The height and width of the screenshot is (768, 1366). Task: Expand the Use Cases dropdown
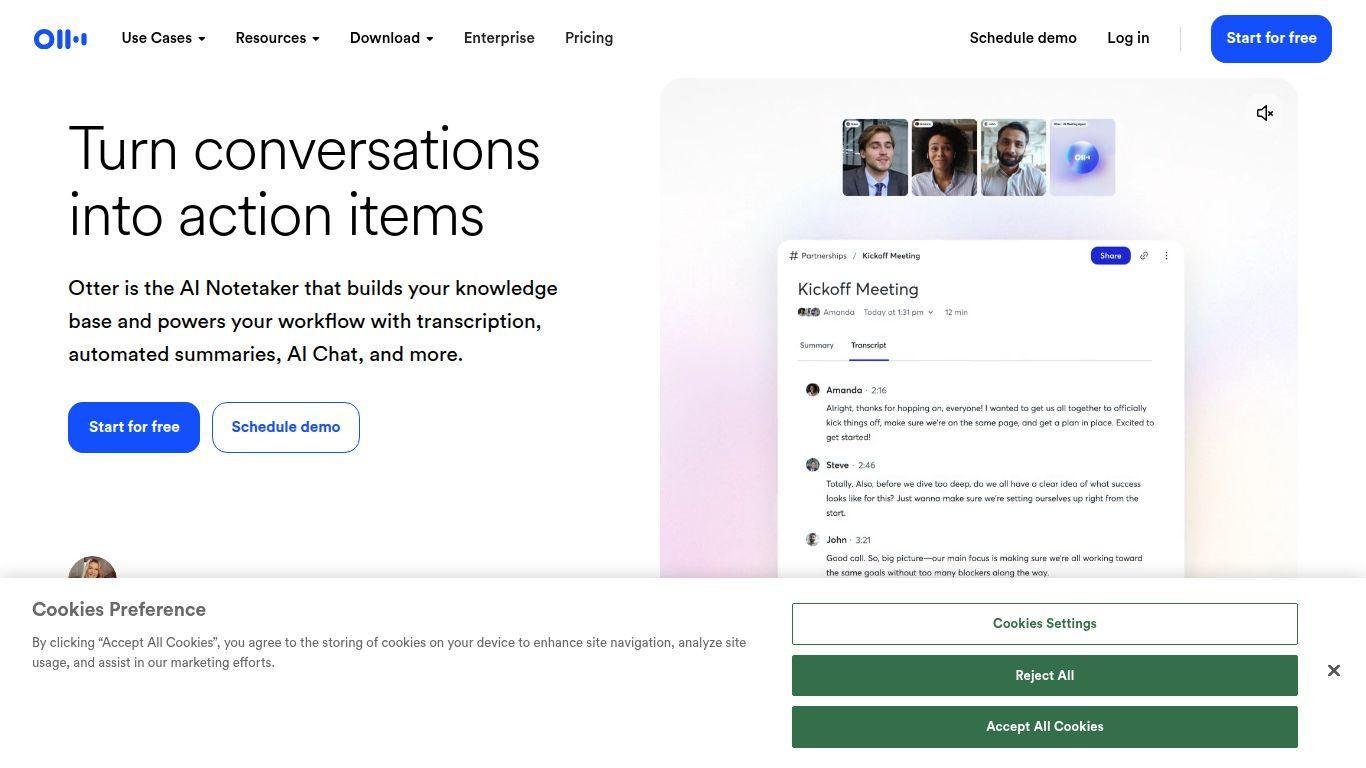[x=163, y=38]
